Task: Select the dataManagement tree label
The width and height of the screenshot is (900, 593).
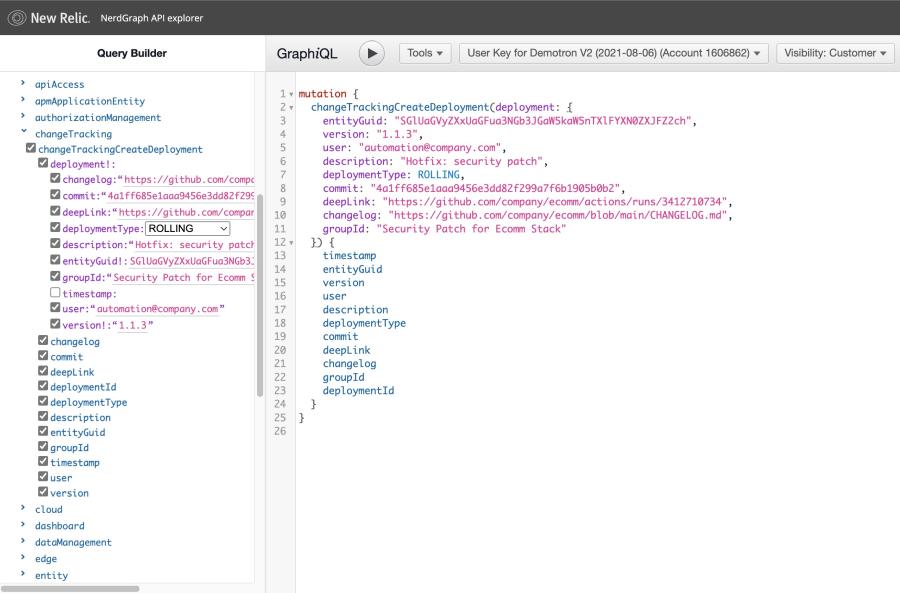Action: 73,542
